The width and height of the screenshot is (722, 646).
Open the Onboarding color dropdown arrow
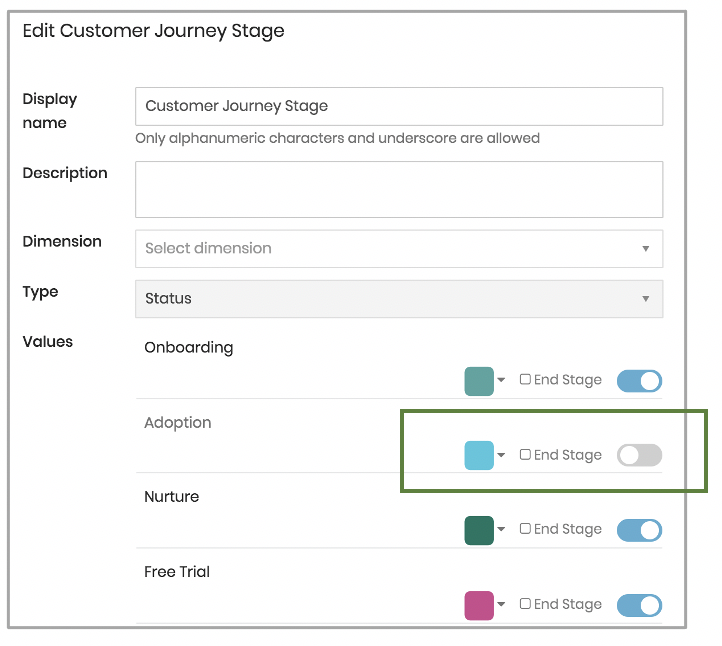click(x=501, y=380)
